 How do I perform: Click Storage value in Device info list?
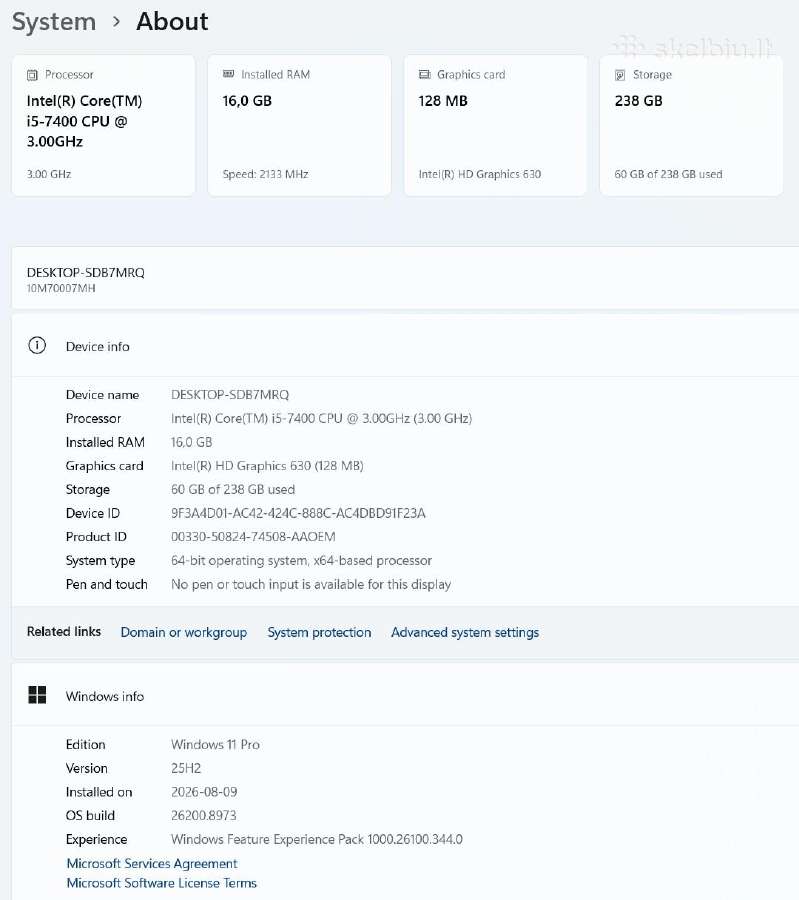233,490
